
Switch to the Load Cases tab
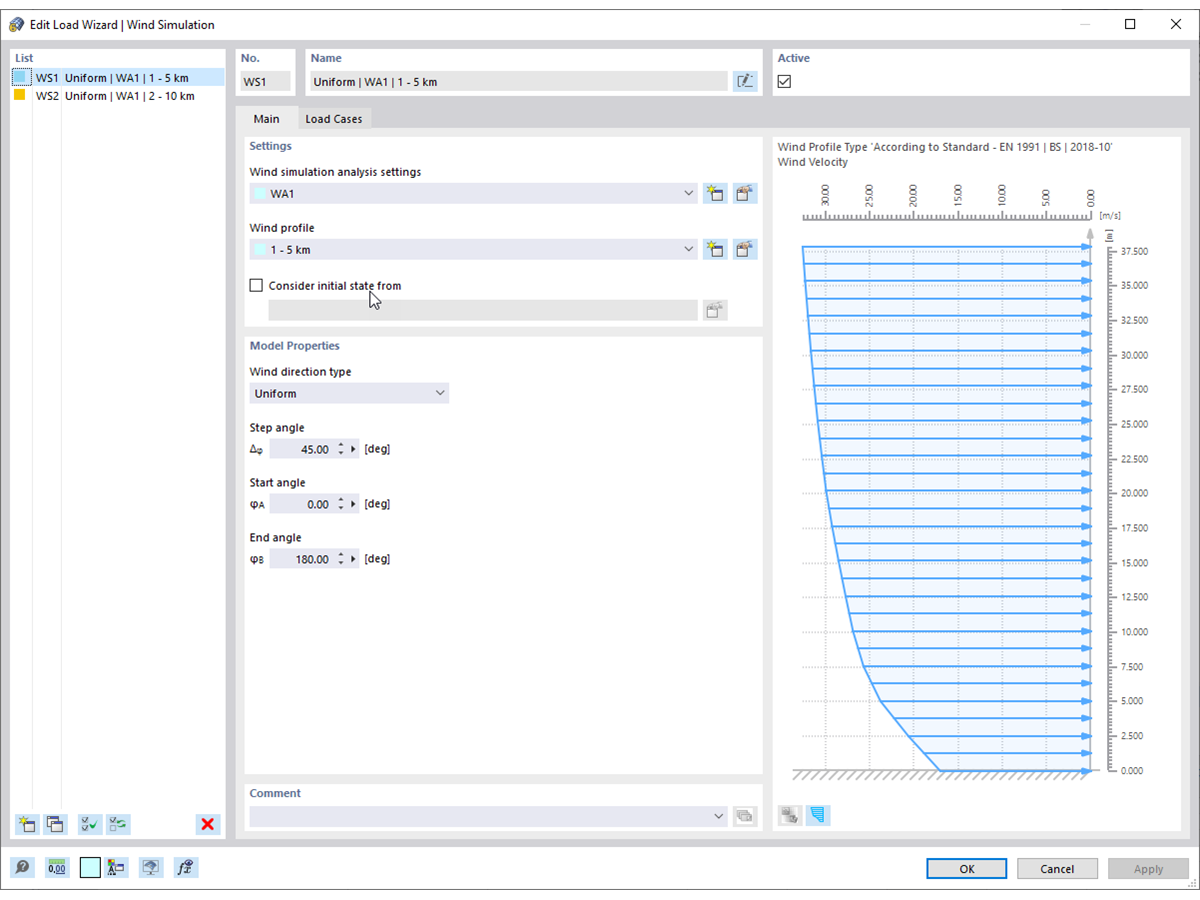pos(334,119)
